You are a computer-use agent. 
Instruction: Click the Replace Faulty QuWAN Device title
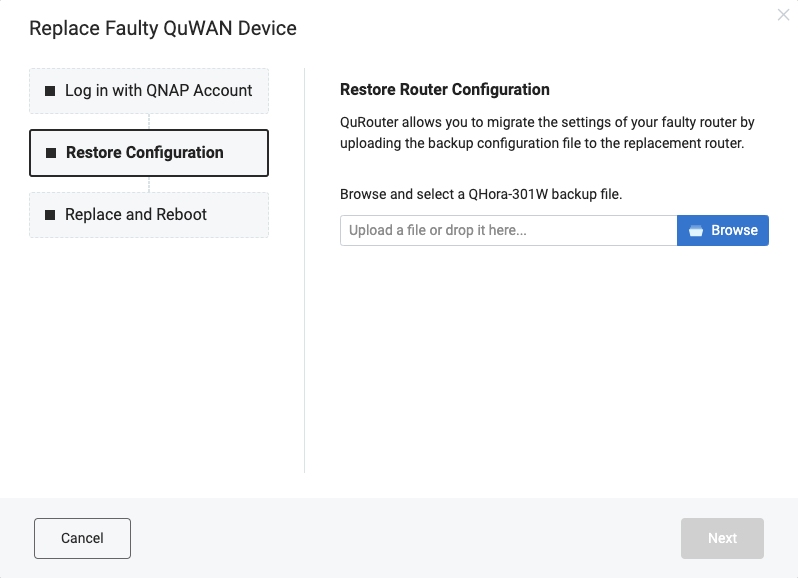[163, 28]
